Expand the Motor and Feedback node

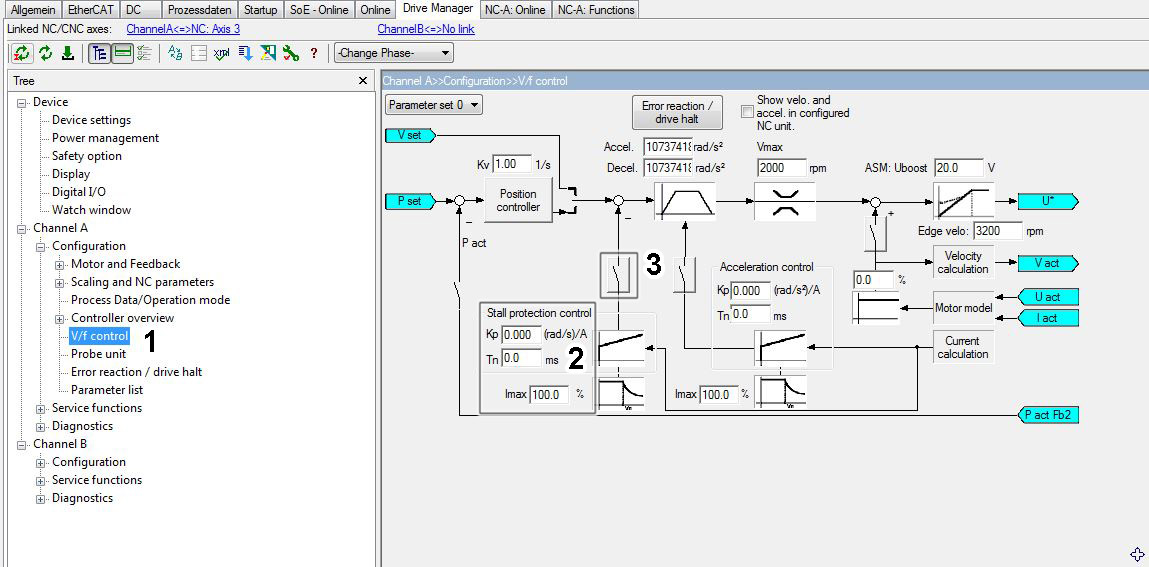[x=60, y=264]
